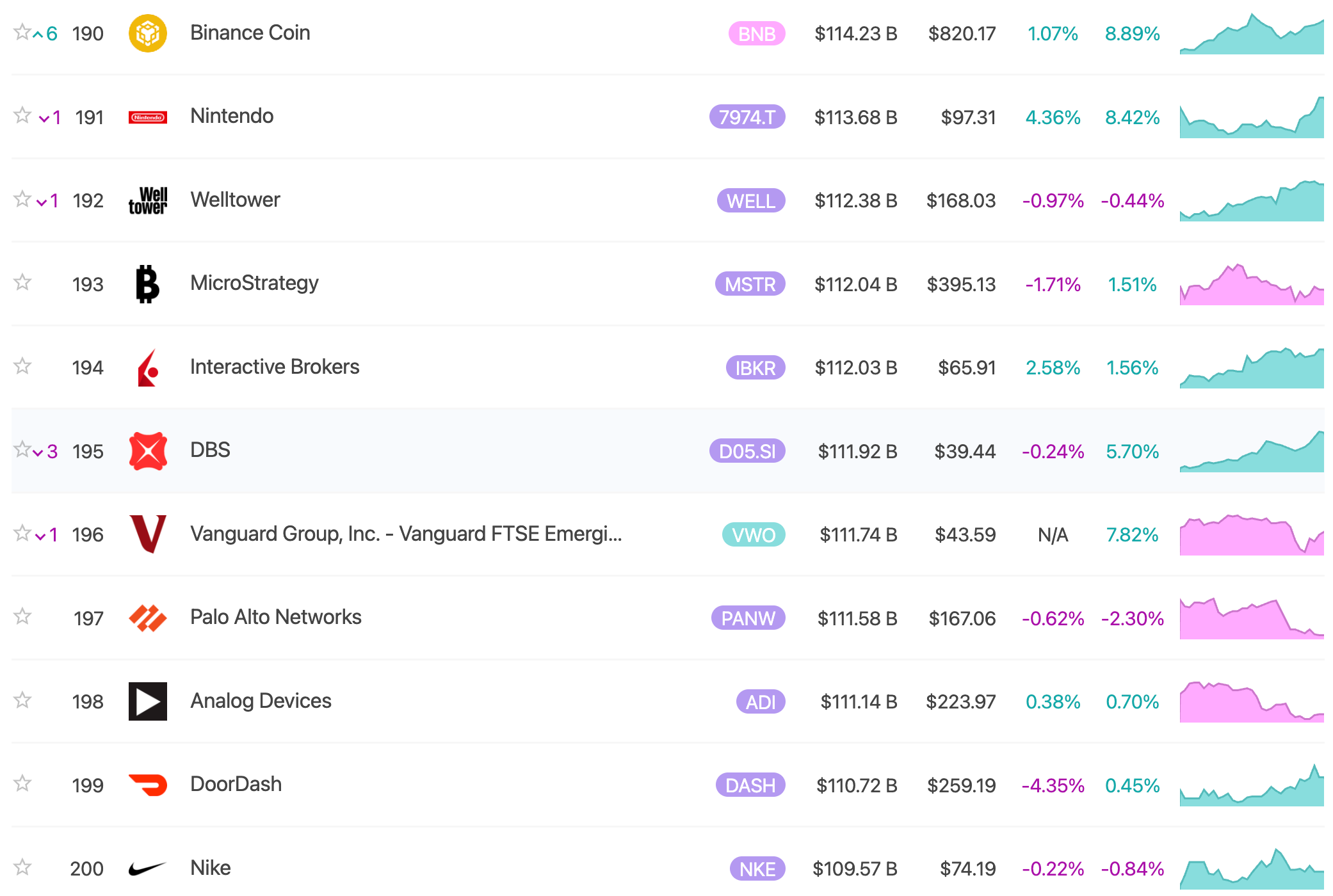Open the Nike company link
1333x896 pixels.
pos(210,868)
